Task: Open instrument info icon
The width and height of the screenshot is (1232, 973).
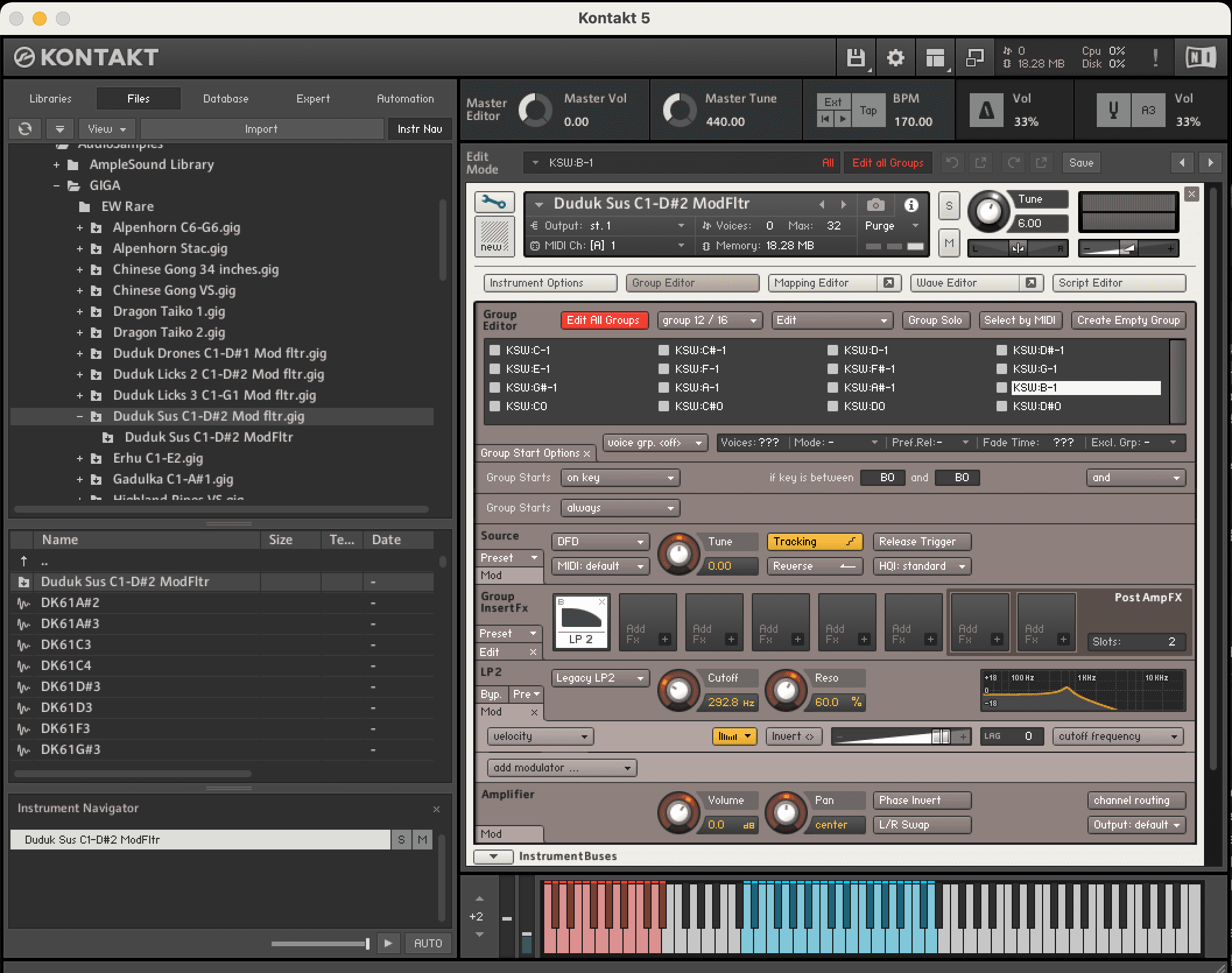Action: pos(911,205)
